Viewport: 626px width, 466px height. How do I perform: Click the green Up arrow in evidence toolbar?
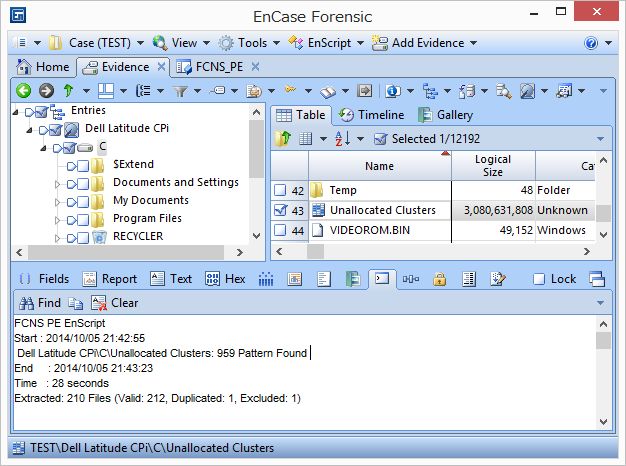pos(69,91)
